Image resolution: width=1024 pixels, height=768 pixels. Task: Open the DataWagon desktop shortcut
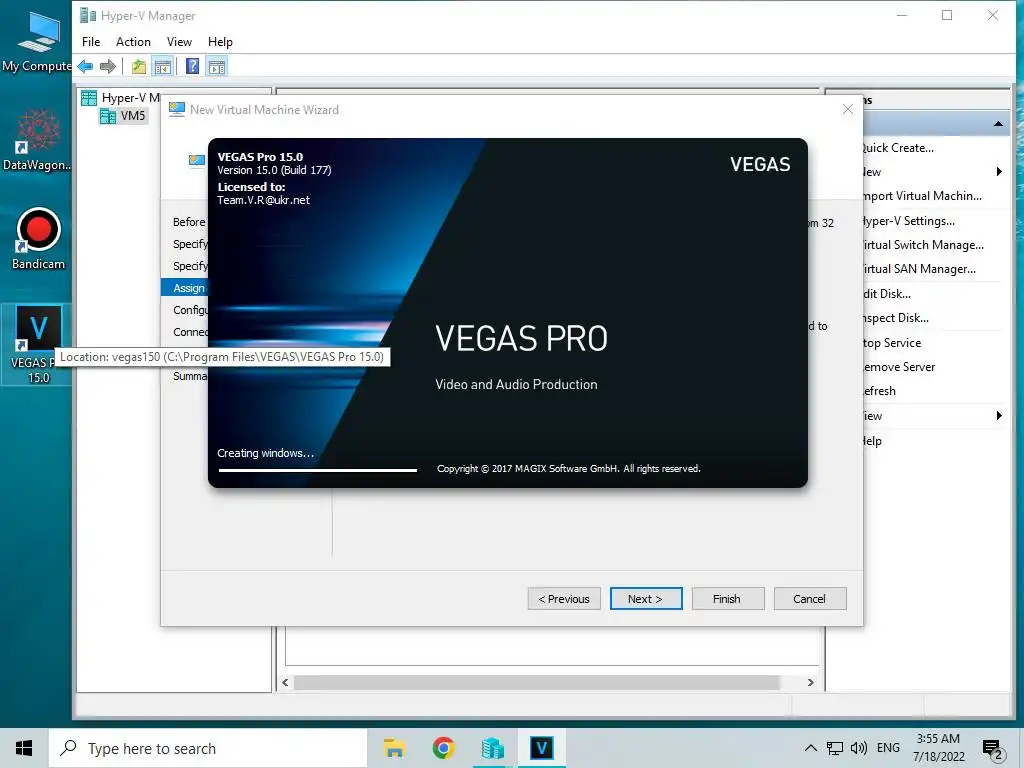[37, 140]
